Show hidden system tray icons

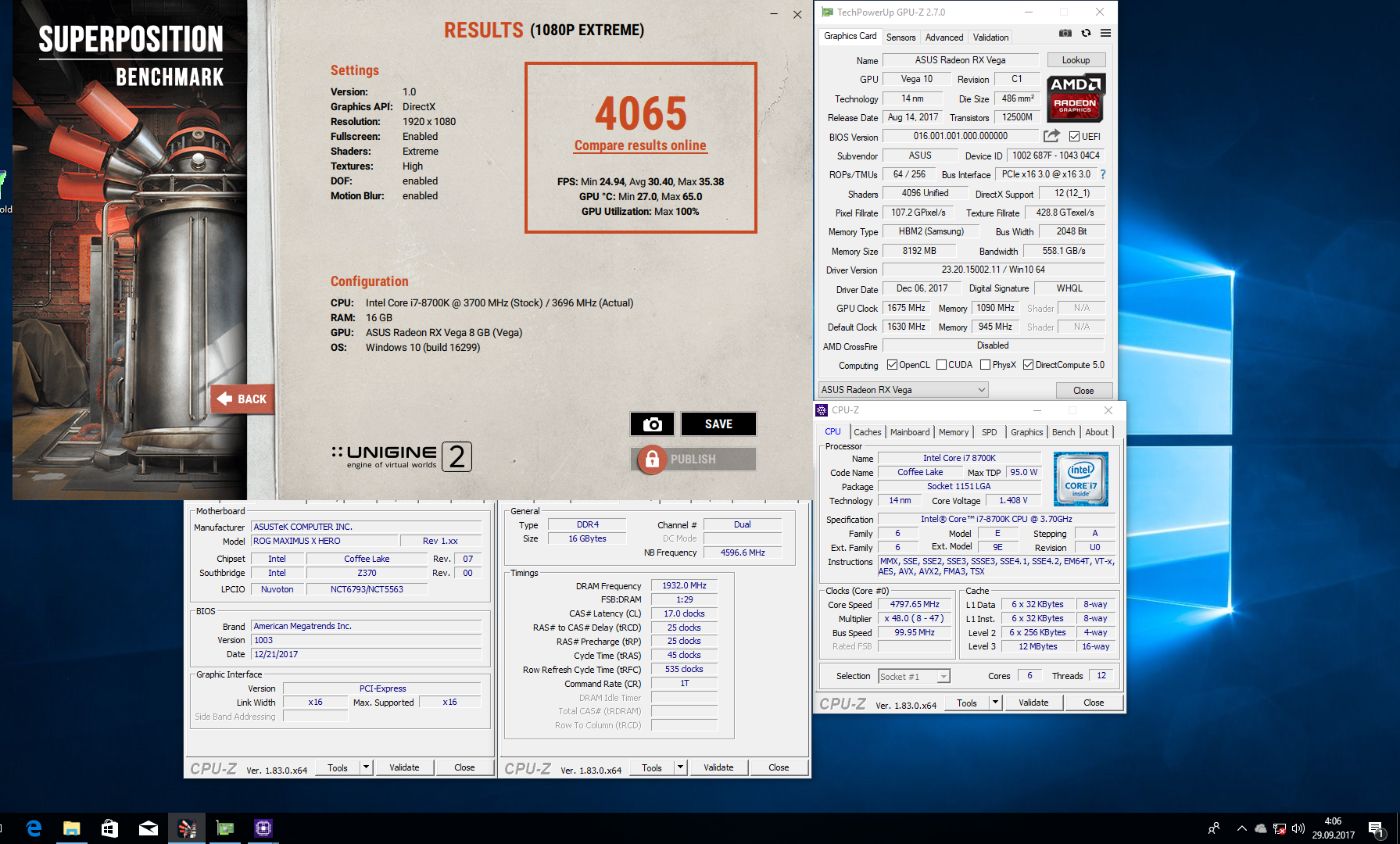[1241, 828]
